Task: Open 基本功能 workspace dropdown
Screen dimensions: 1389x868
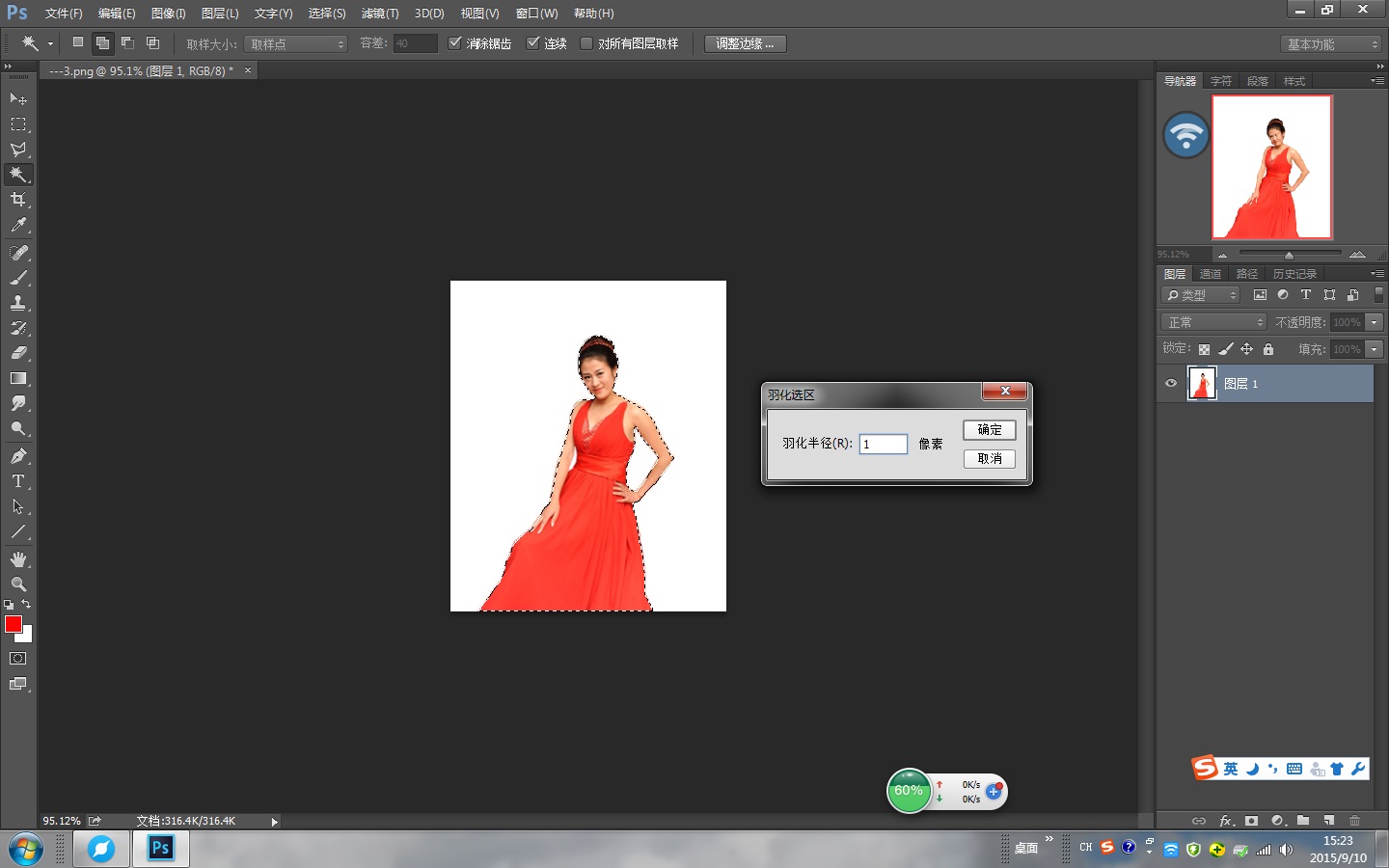Action: coord(1331,44)
